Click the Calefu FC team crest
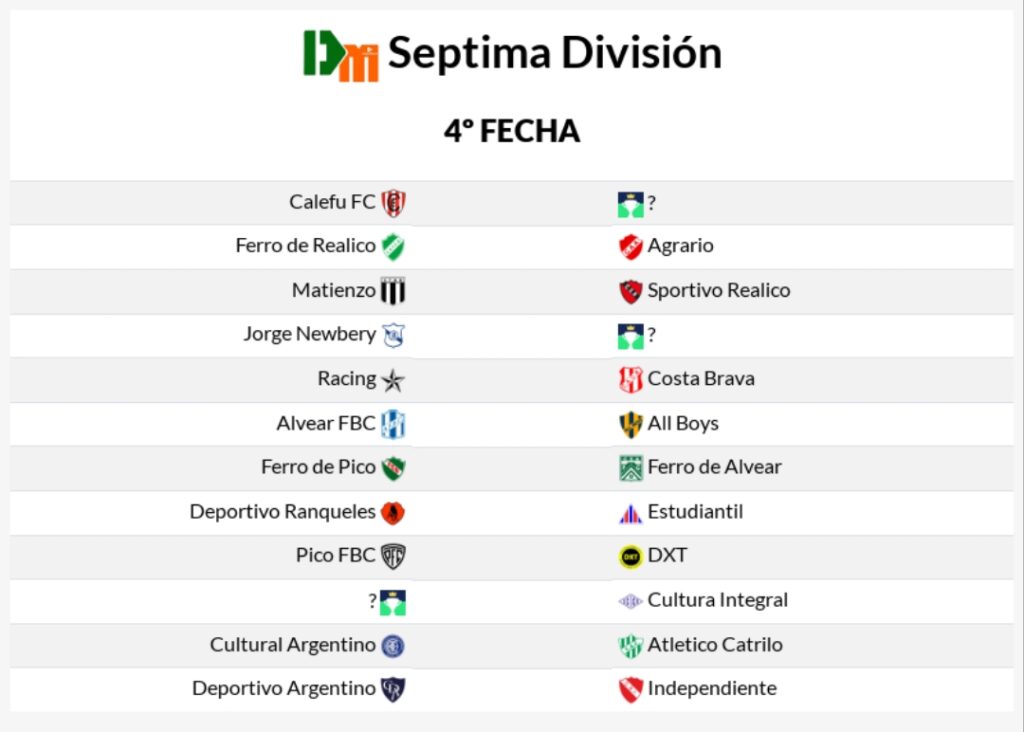 393,203
